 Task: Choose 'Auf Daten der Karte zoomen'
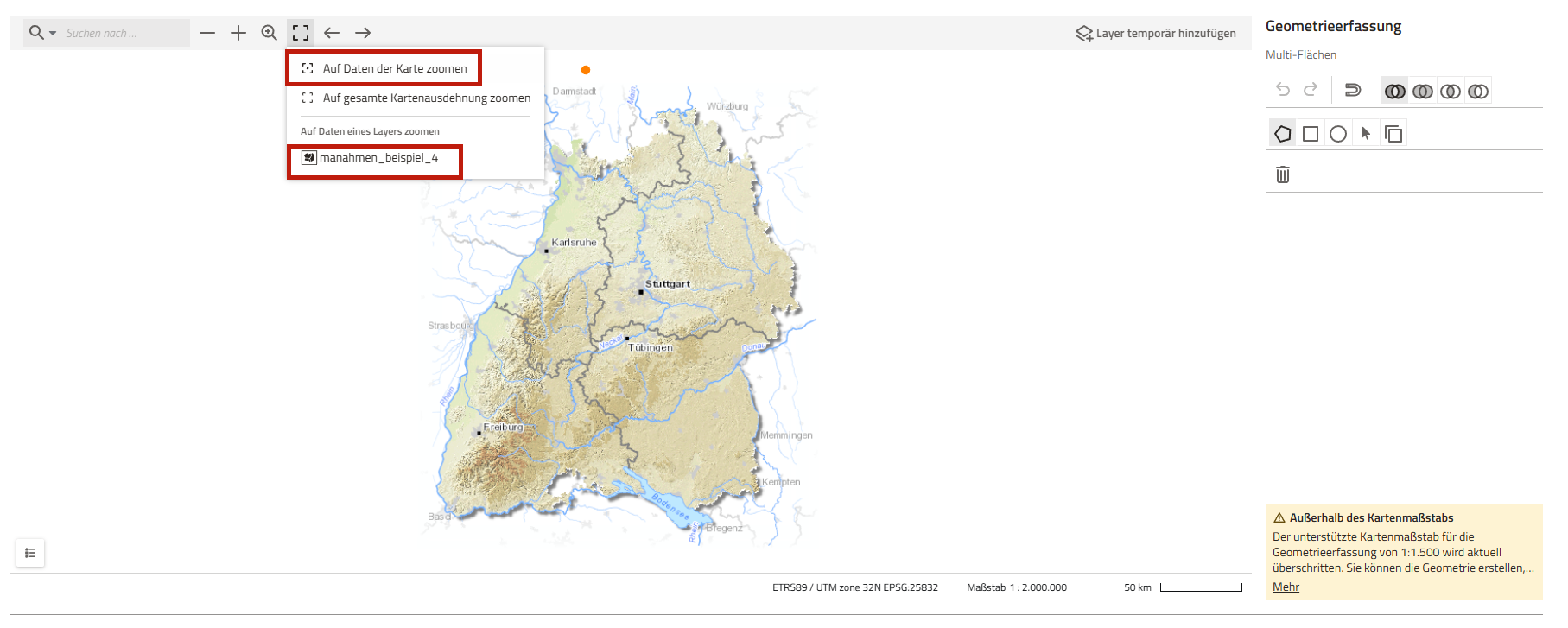(394, 68)
